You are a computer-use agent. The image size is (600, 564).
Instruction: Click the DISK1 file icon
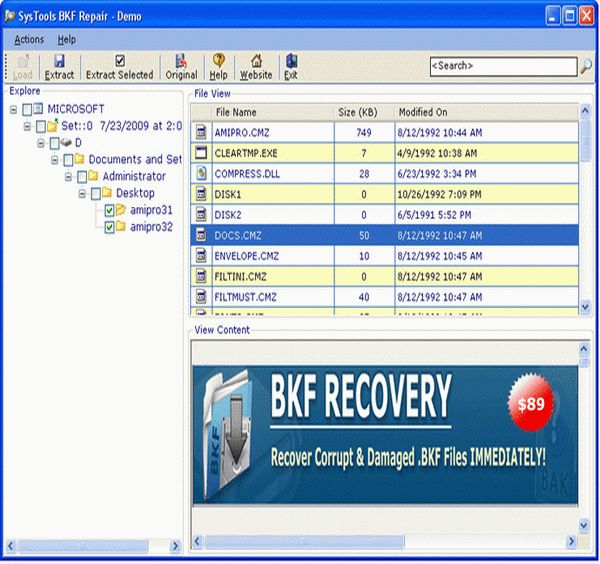tap(201, 194)
